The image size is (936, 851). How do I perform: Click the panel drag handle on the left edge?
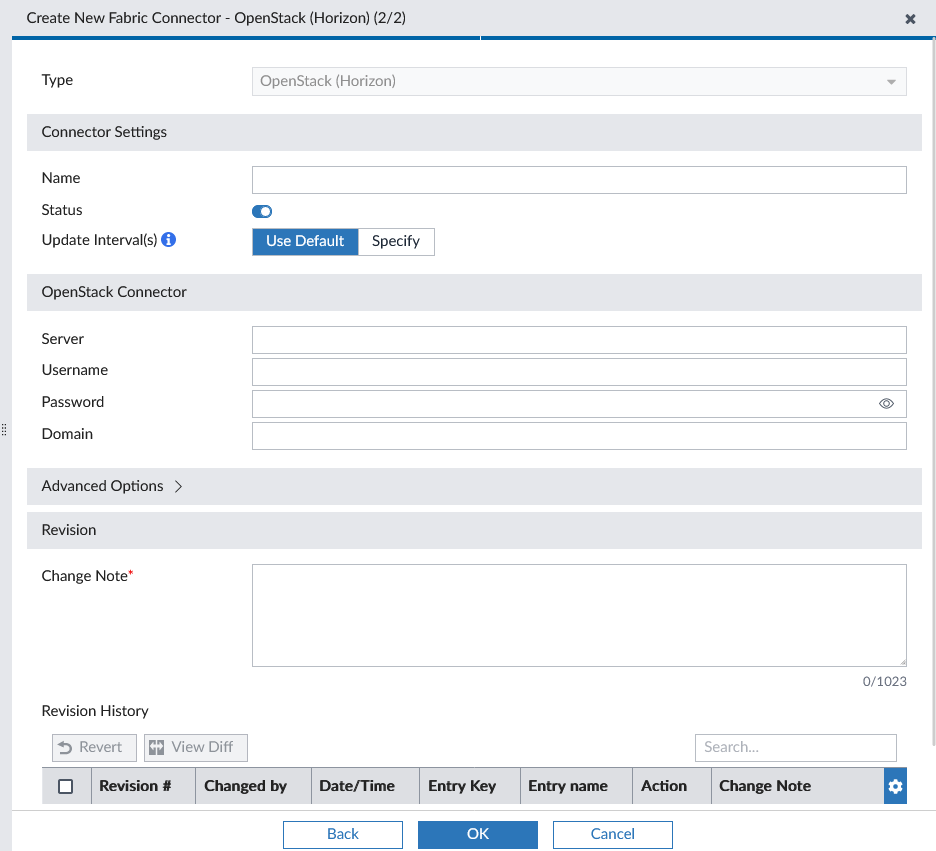click(x=4, y=430)
